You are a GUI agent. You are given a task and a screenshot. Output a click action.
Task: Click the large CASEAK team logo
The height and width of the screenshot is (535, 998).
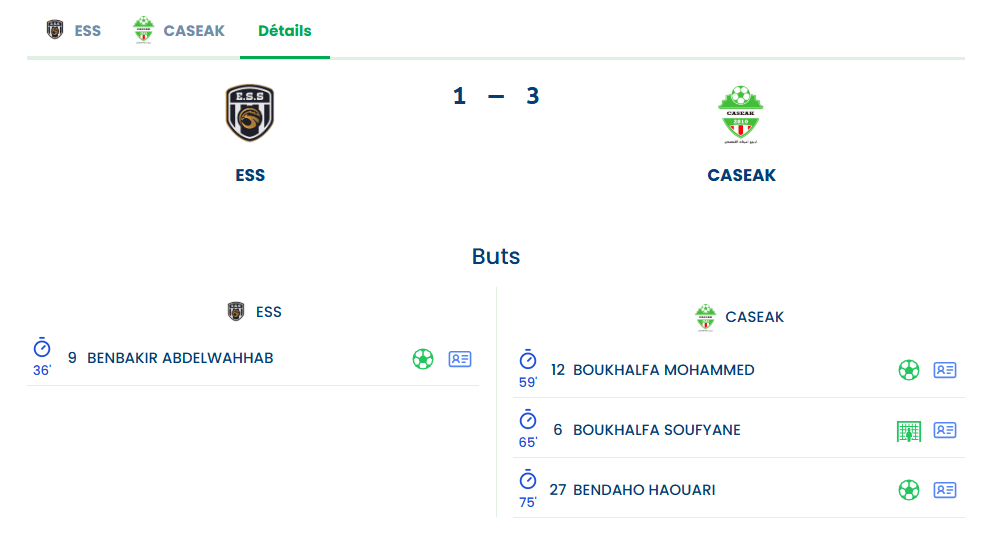pos(741,114)
